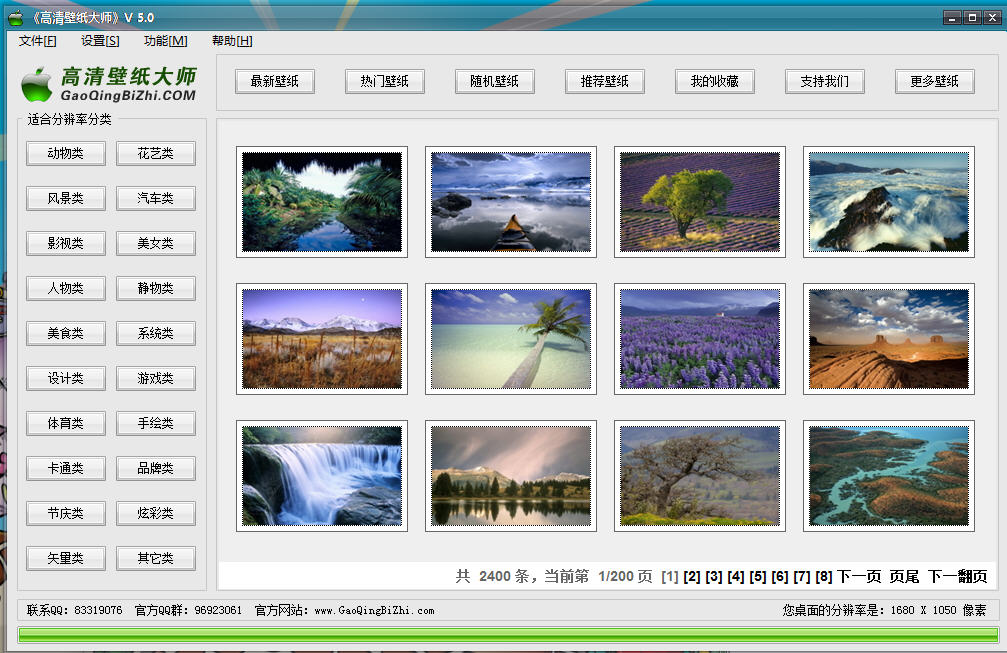Click the 最新壁纸 button
Screen dimensions: 1007x653
pyautogui.click(x=274, y=82)
